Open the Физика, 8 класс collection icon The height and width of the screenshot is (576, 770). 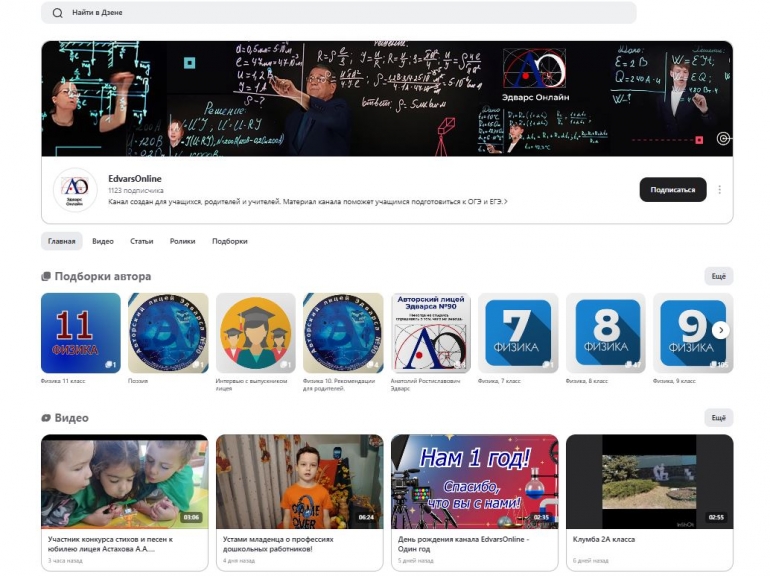point(606,333)
